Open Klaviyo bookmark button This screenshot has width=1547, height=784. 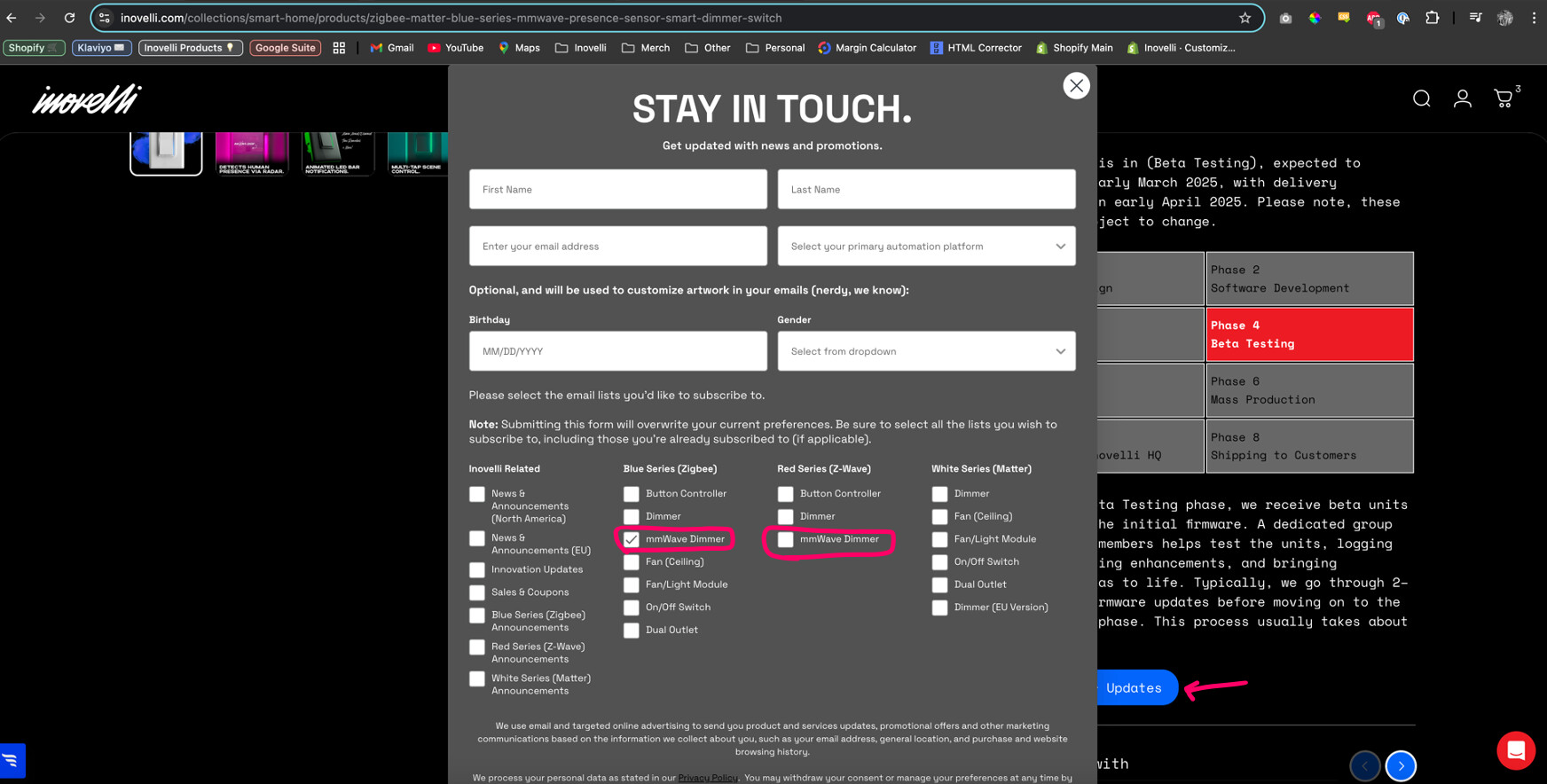click(x=102, y=48)
